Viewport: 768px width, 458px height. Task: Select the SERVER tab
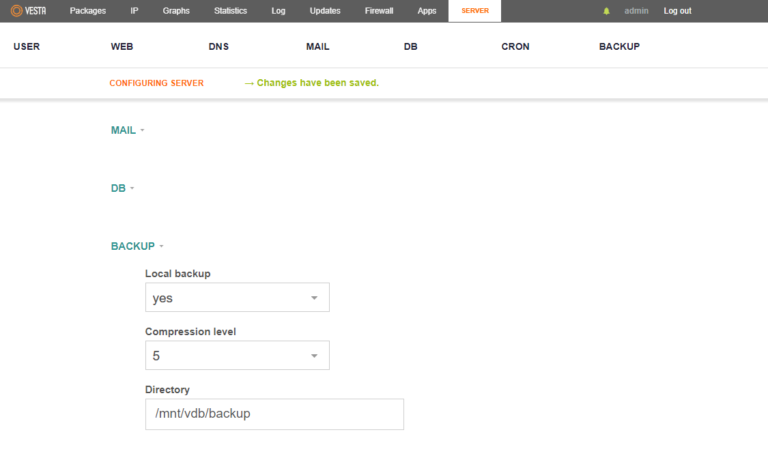[x=475, y=11]
